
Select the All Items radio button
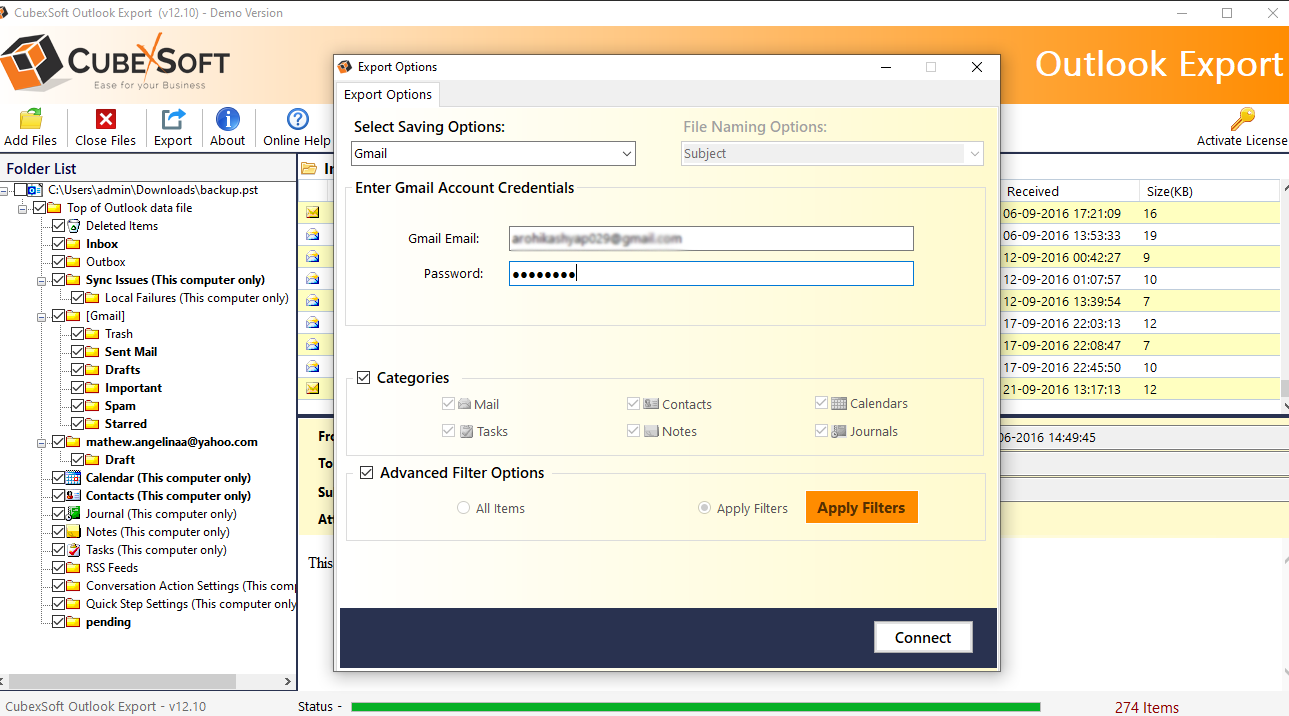click(463, 508)
